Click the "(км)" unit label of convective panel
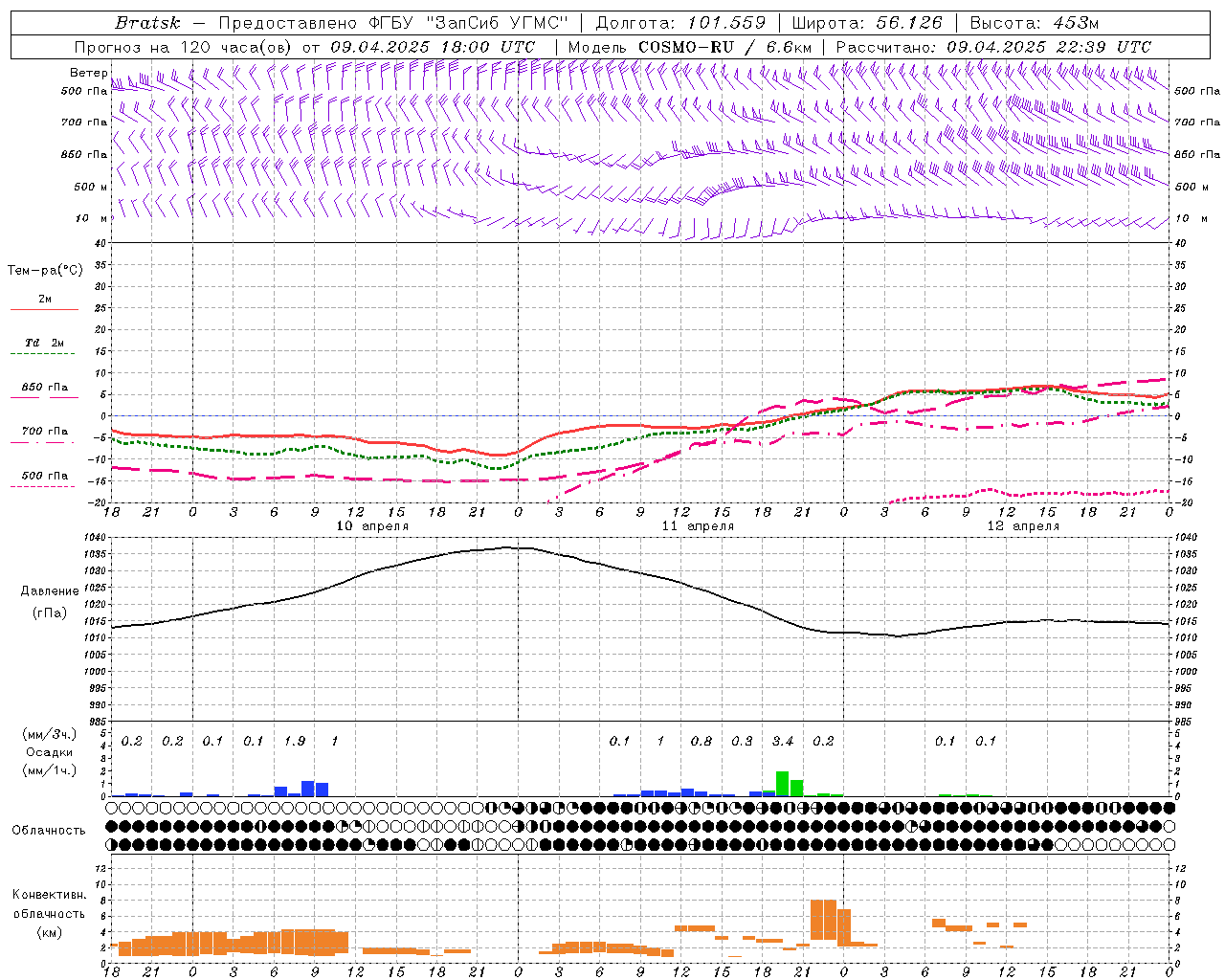 [x=50, y=932]
